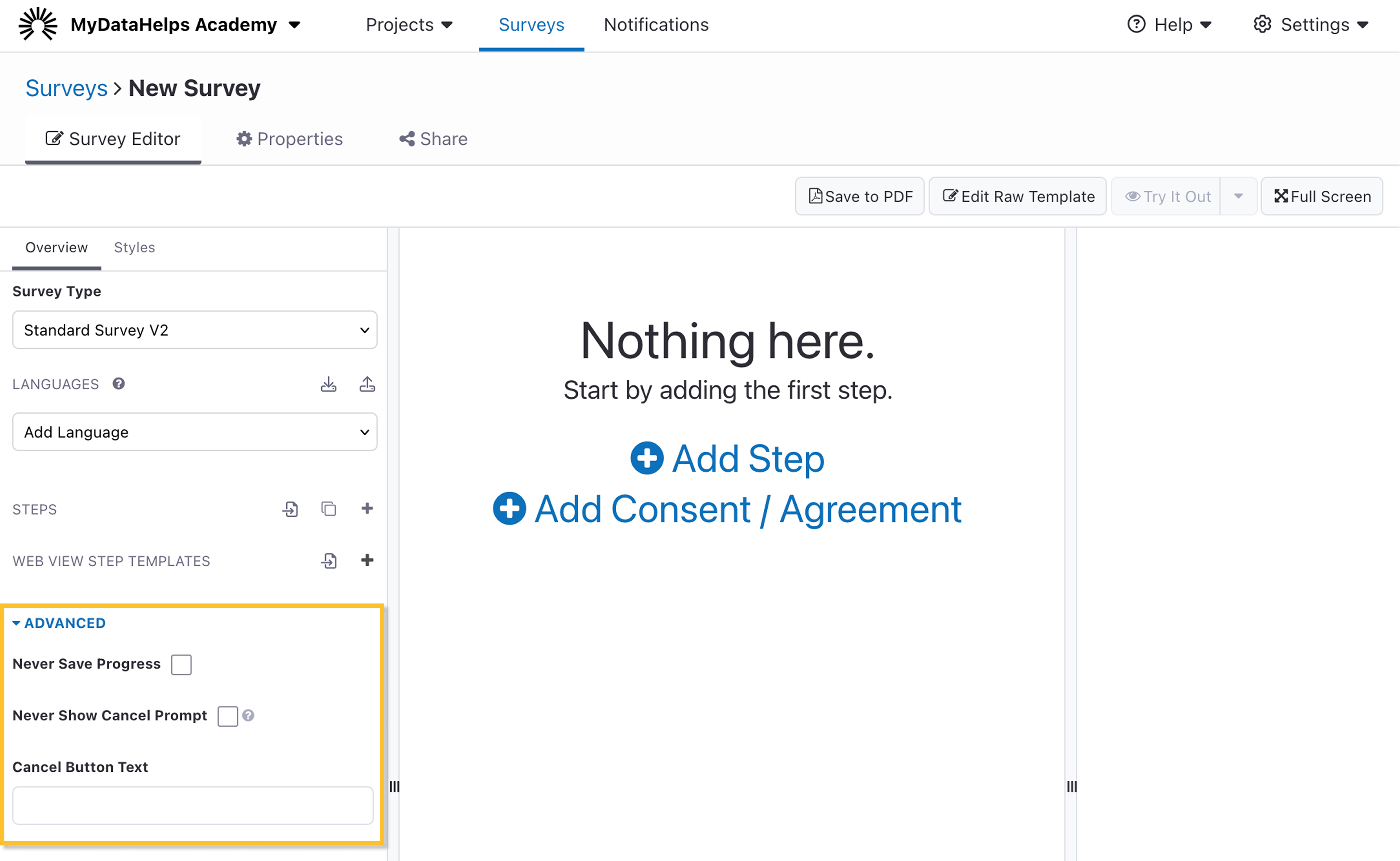
Task: Check the Never Show Cancel Prompt box
Action: point(227,716)
